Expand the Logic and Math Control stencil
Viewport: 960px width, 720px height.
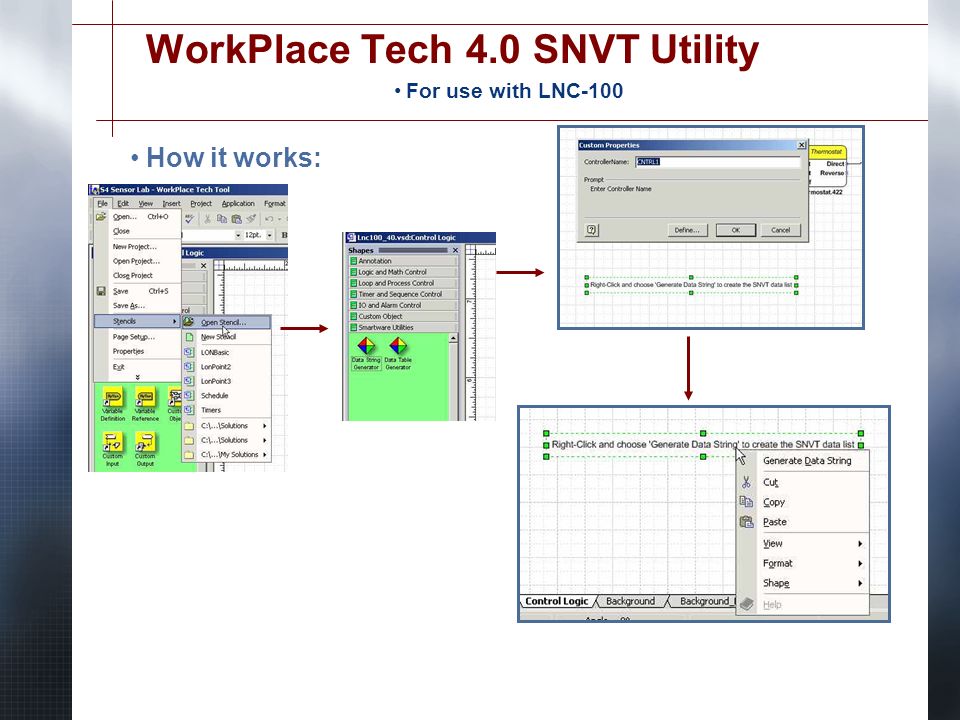(x=403, y=272)
